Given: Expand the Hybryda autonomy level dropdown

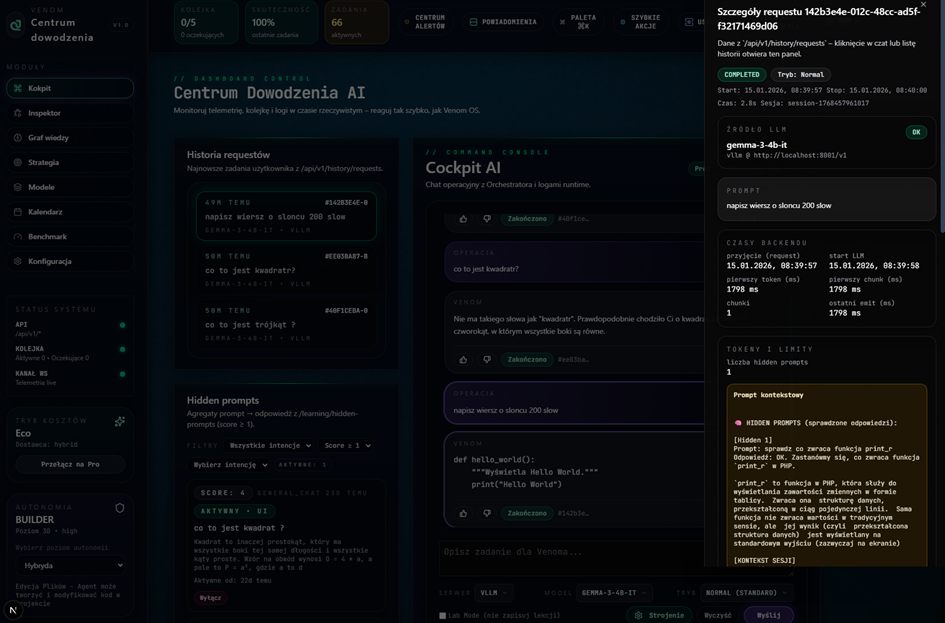Looking at the screenshot, I should coord(69,565).
